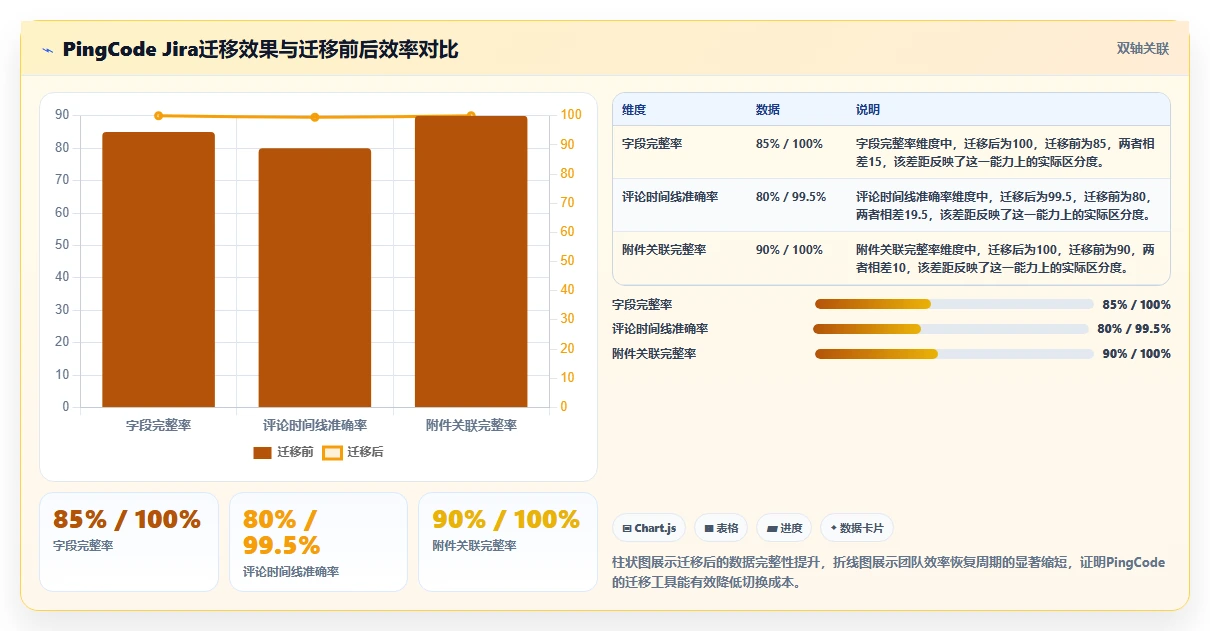Screen dimensions: 1210x631
Task: Click the 80% / 99.5% table cell
Action: coord(791,197)
